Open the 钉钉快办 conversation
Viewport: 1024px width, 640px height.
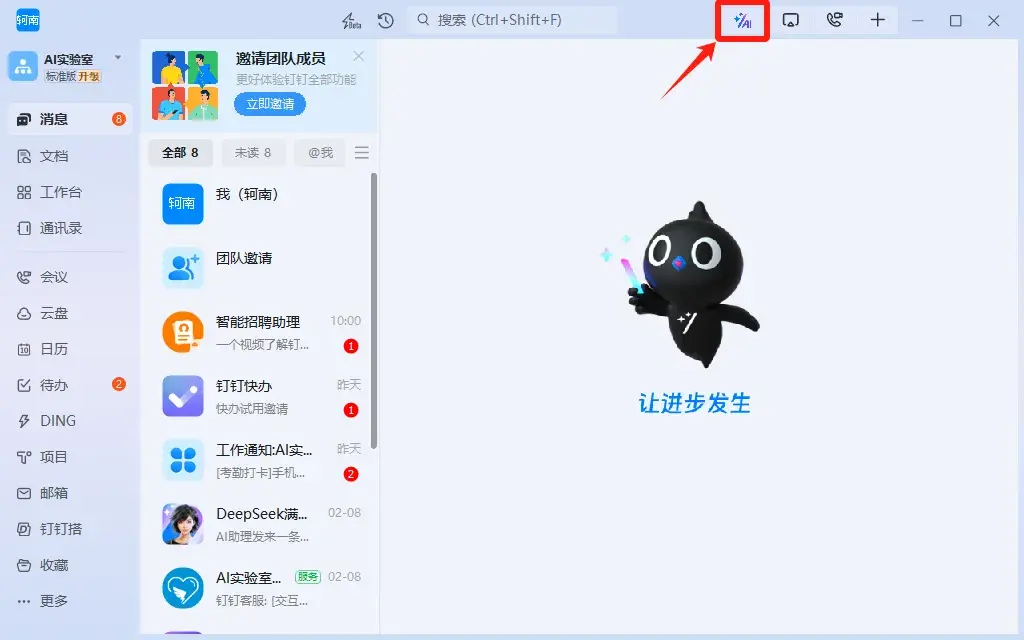(259, 396)
